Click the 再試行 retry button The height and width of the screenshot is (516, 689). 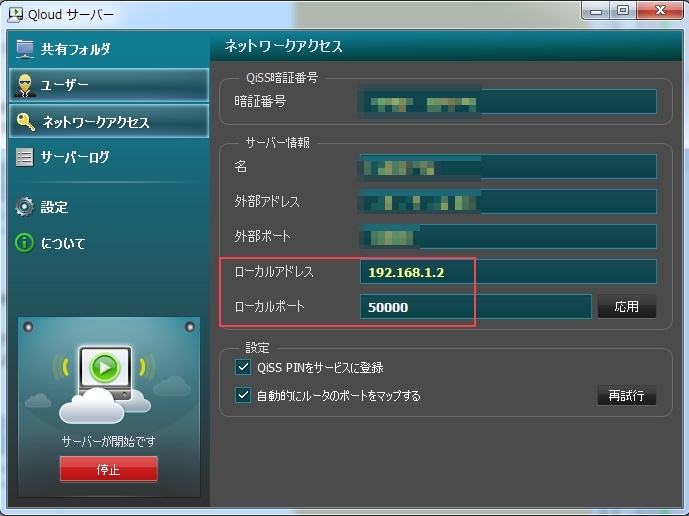(x=627, y=396)
